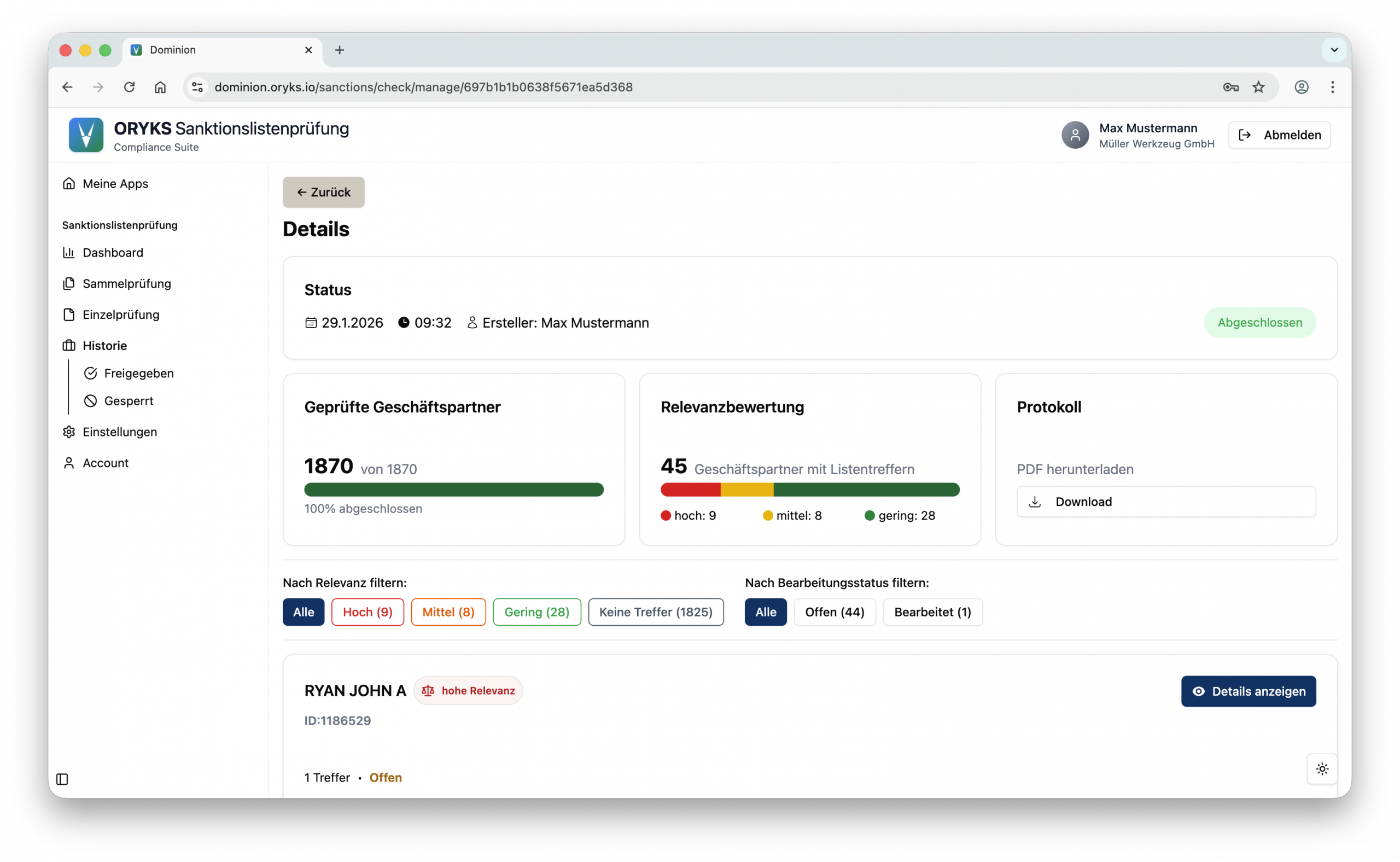1400x862 pixels.
Task: Click the ORYKS logo icon
Action: (86, 135)
